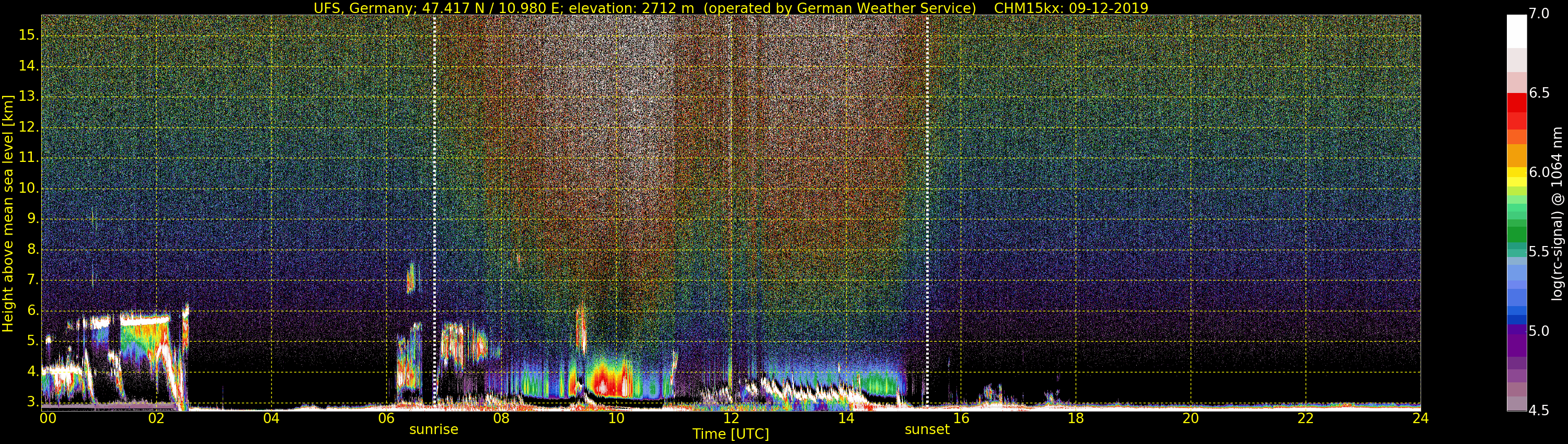Viewport: 1568px width, 444px height.
Task: Click the white top segment of the colorbar
Action: click(1517, 31)
